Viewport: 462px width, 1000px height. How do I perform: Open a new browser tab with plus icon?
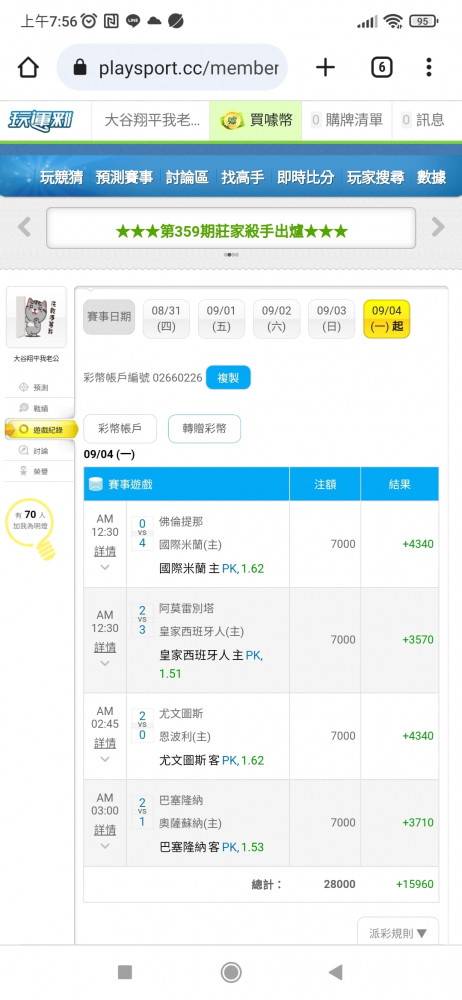pyautogui.click(x=325, y=67)
